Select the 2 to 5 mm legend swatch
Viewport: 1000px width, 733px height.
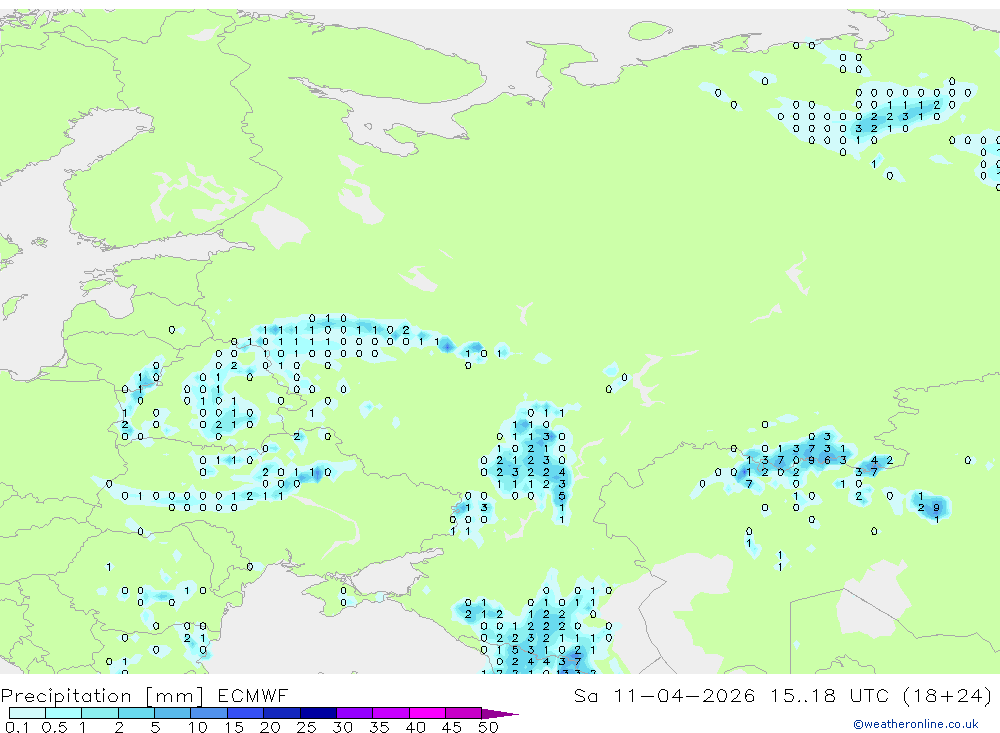(136, 713)
